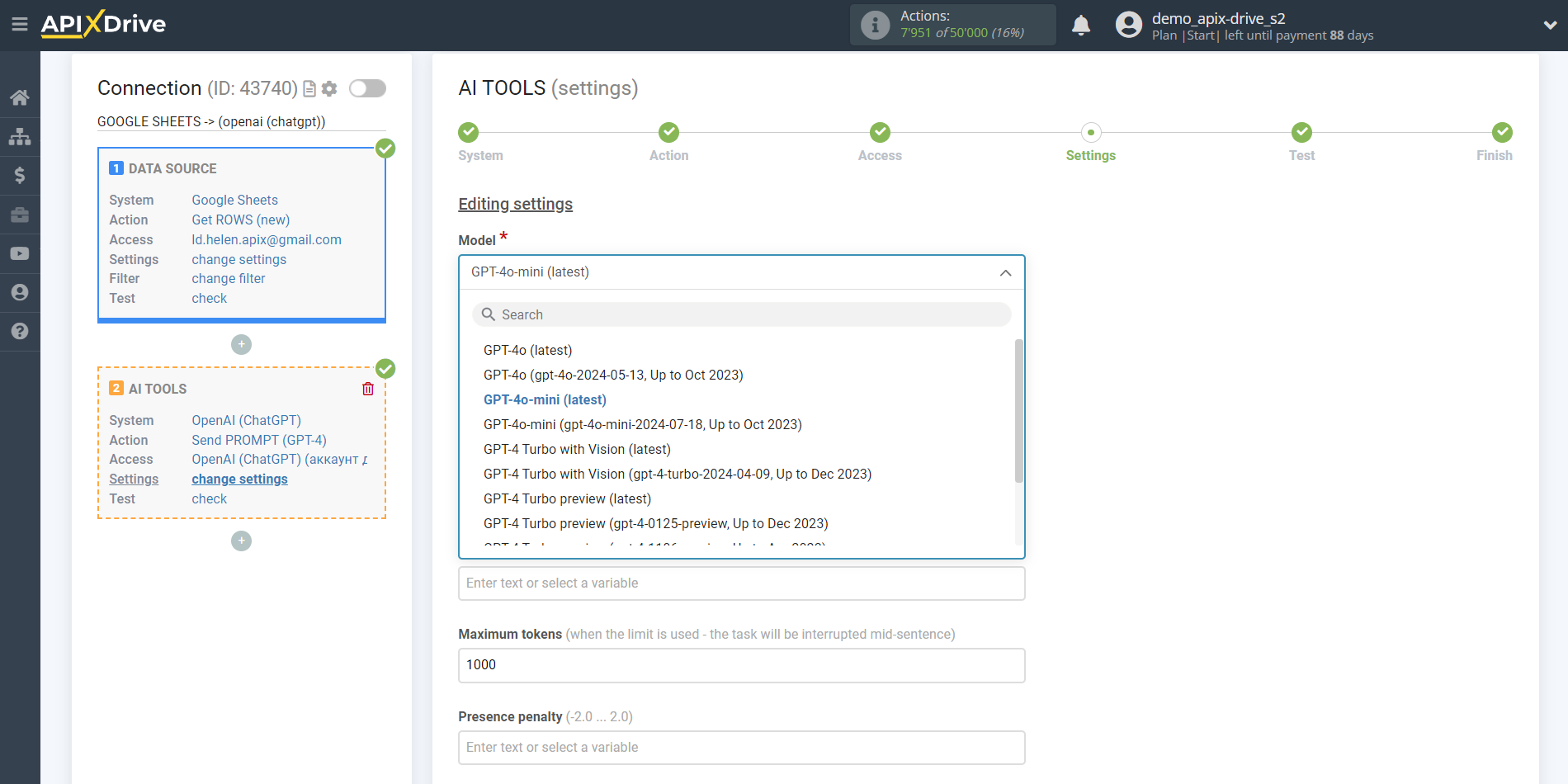Image resolution: width=1568 pixels, height=784 pixels.
Task: Select GPT-4o (latest) option
Action: click(x=528, y=350)
